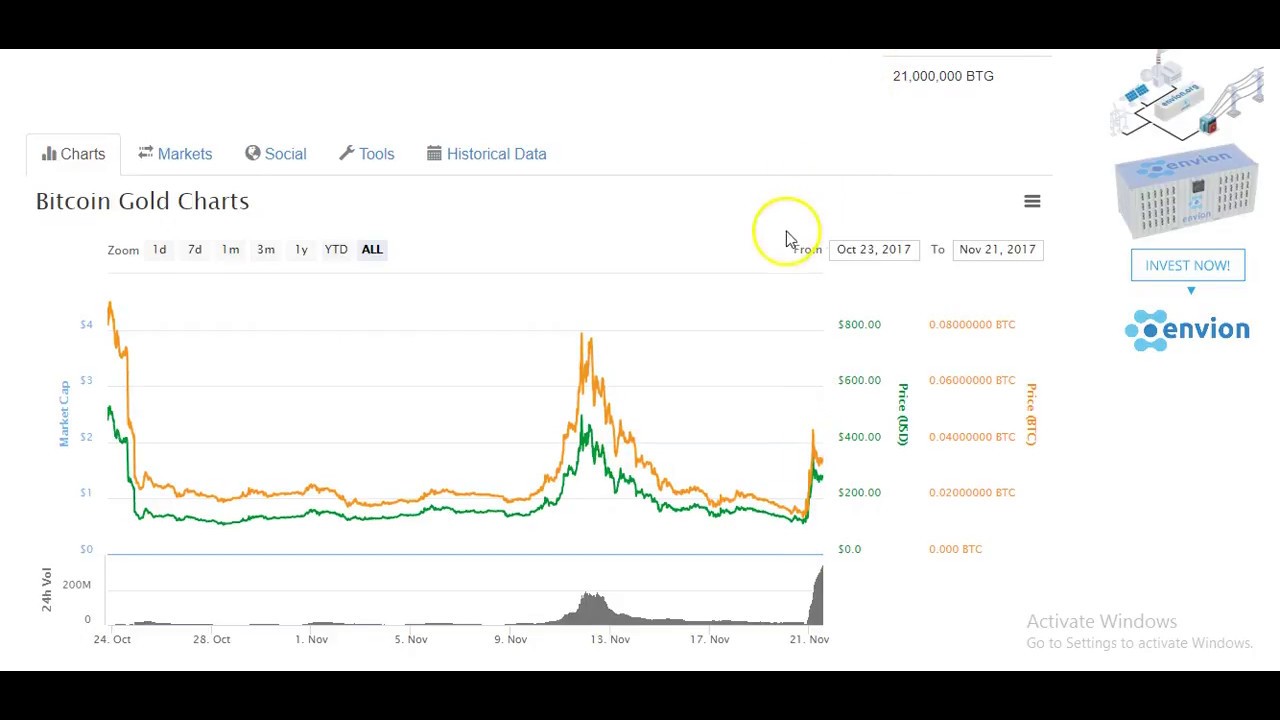Edit the To date Nov 21, 2017

[997, 249]
